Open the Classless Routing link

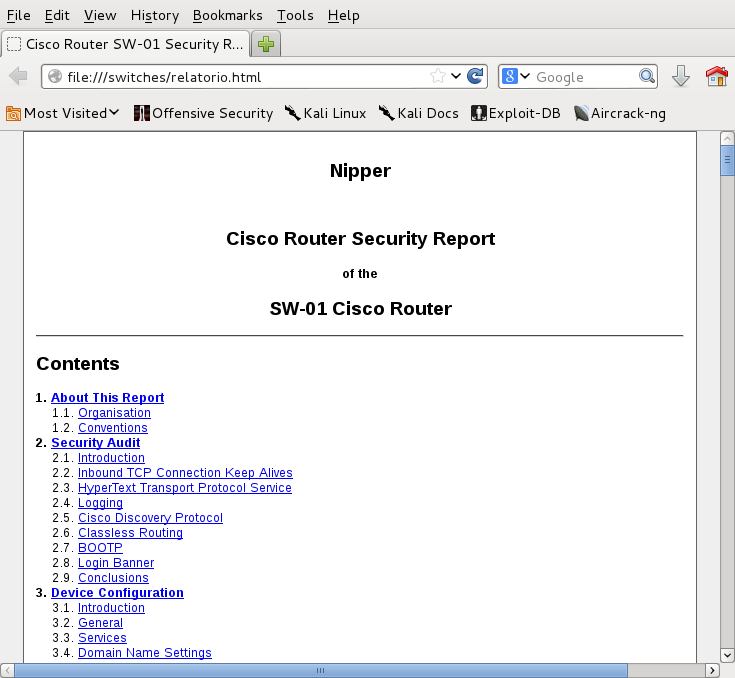click(130, 533)
